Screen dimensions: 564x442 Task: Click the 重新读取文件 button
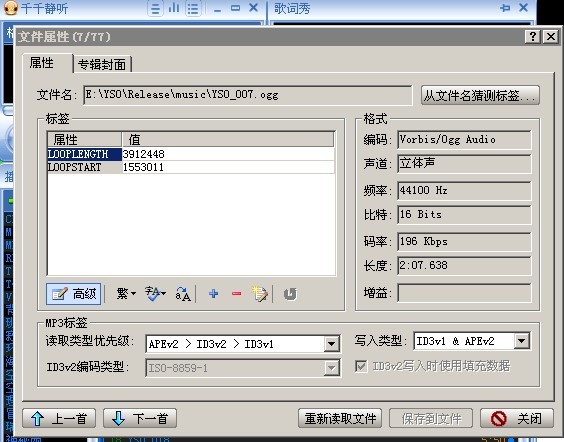pos(340,418)
